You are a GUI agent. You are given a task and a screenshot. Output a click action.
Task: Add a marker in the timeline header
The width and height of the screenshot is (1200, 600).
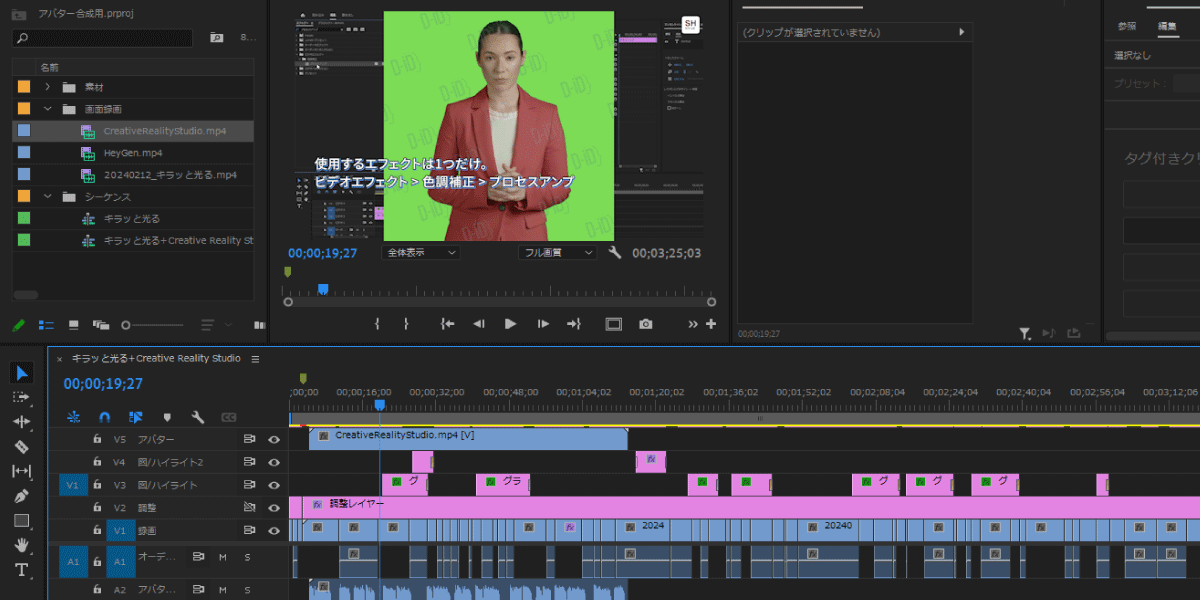(x=167, y=417)
